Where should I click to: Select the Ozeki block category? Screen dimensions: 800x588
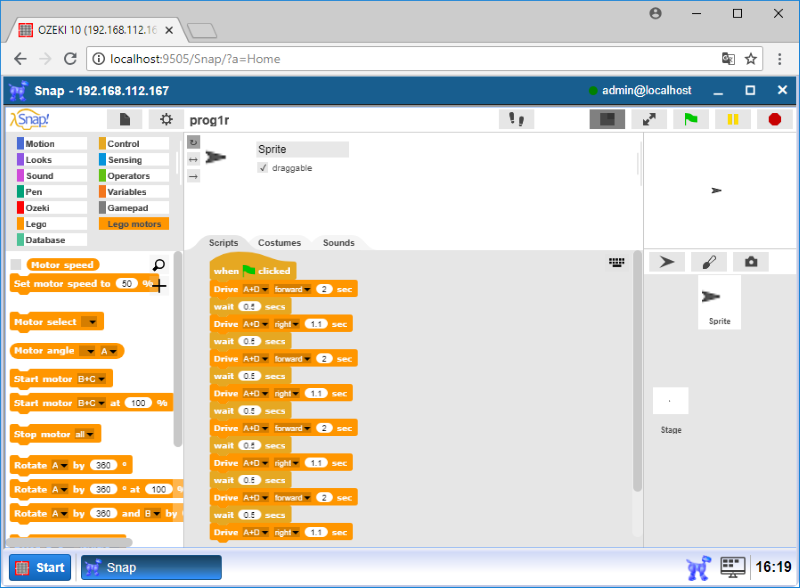[52, 208]
